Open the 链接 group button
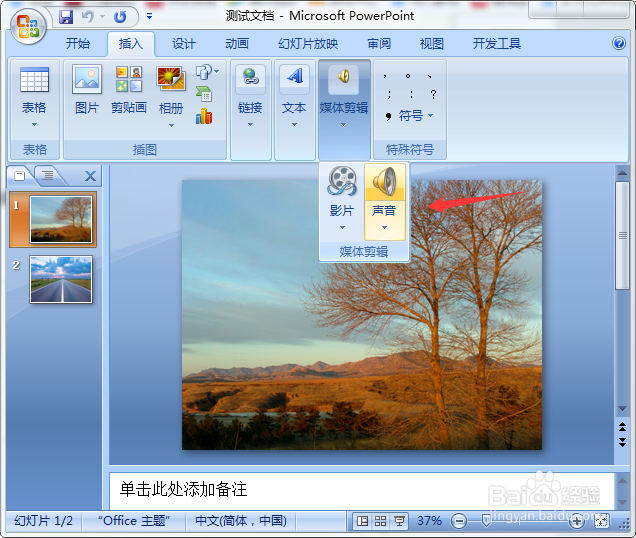 coord(250,91)
